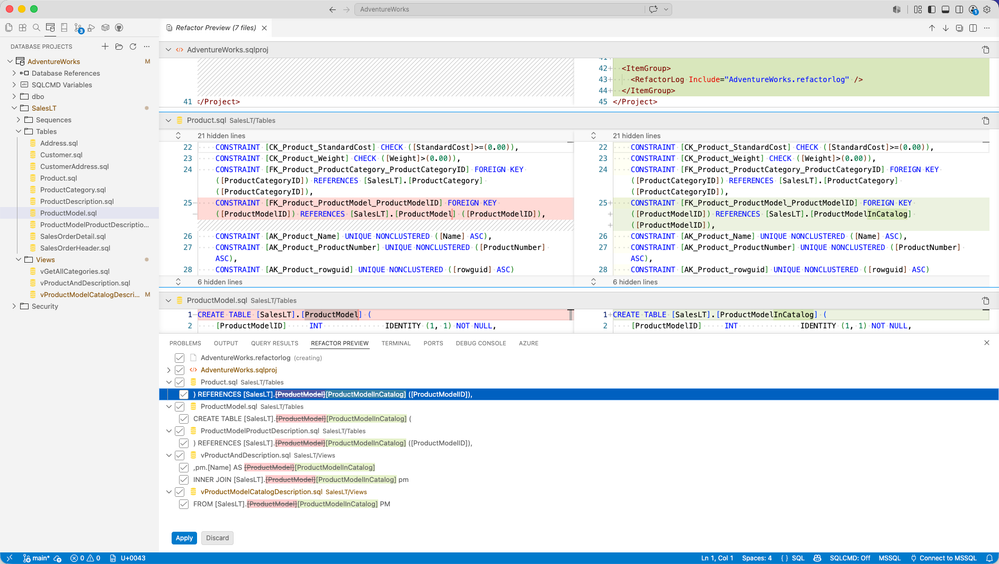
Task: Go back using the title bar arrow
Action: 333,10
